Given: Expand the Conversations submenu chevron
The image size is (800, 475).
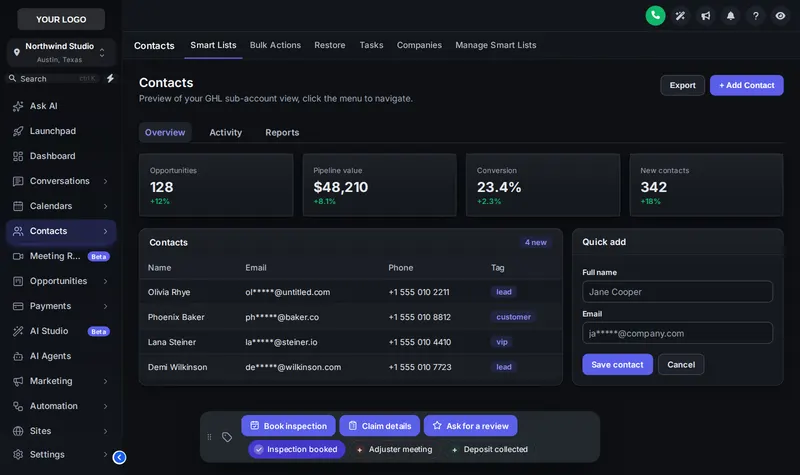Looking at the screenshot, I should (106, 181).
